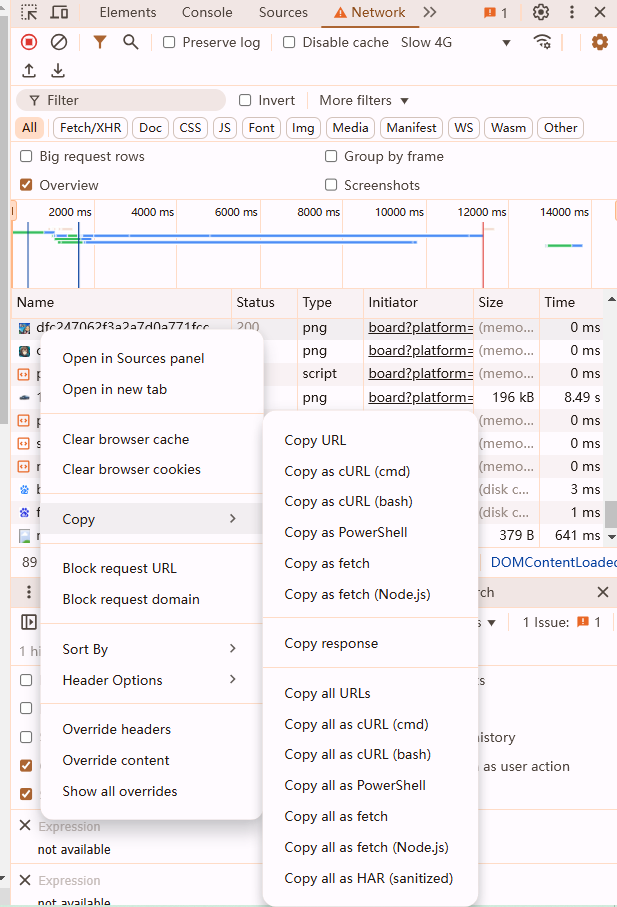Toggle Preserve log checkbox

tap(169, 42)
